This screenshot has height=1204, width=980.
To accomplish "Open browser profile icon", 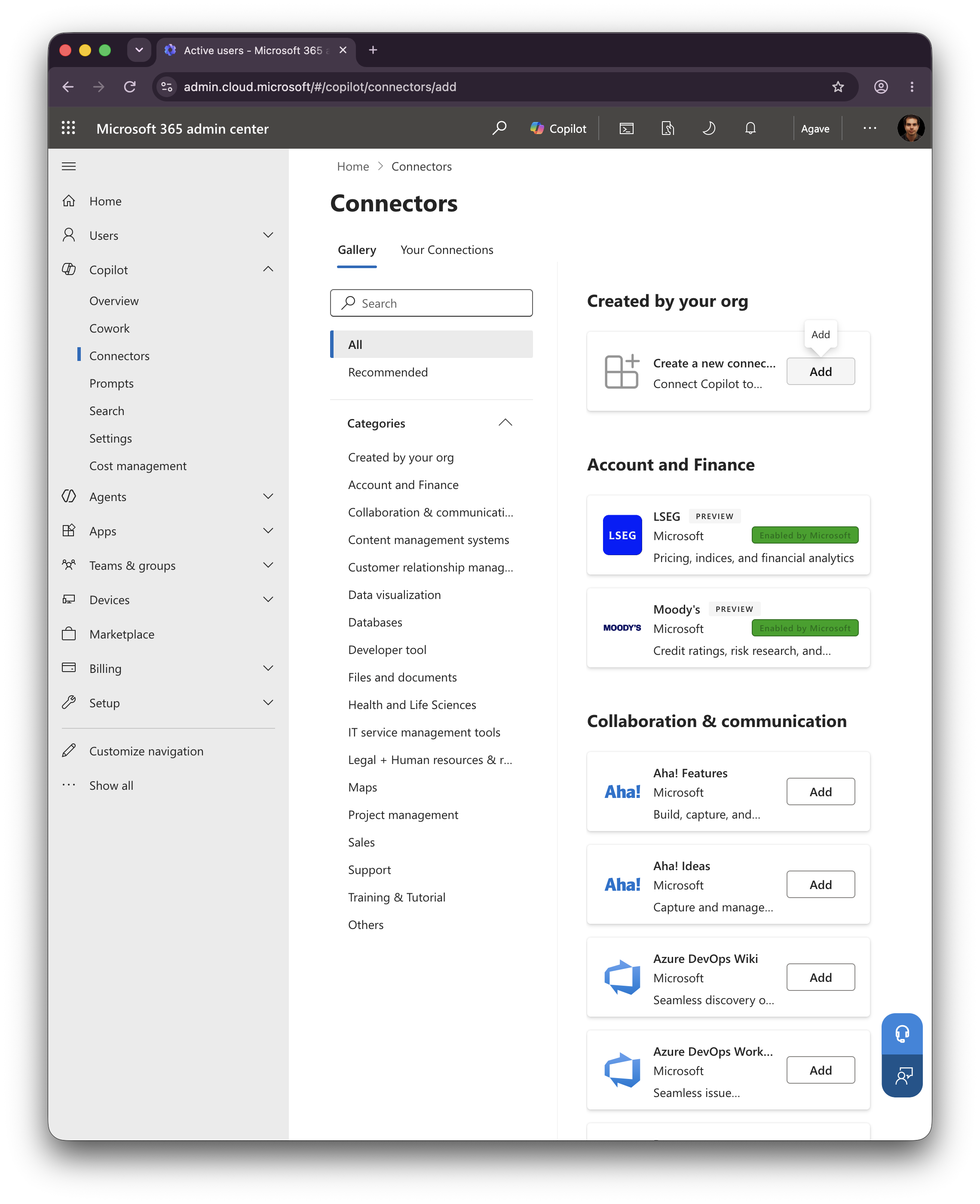I will point(881,87).
